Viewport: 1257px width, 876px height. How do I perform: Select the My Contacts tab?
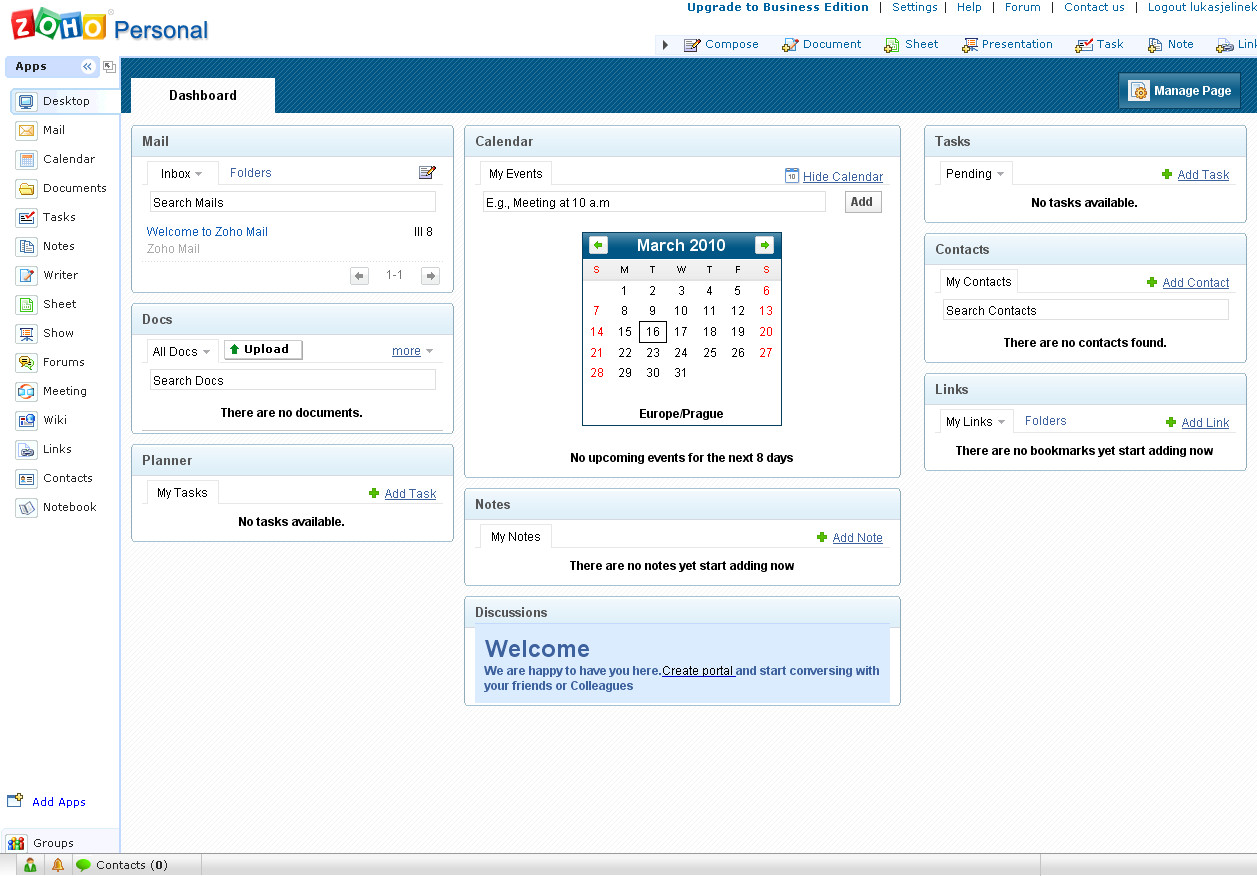[979, 282]
